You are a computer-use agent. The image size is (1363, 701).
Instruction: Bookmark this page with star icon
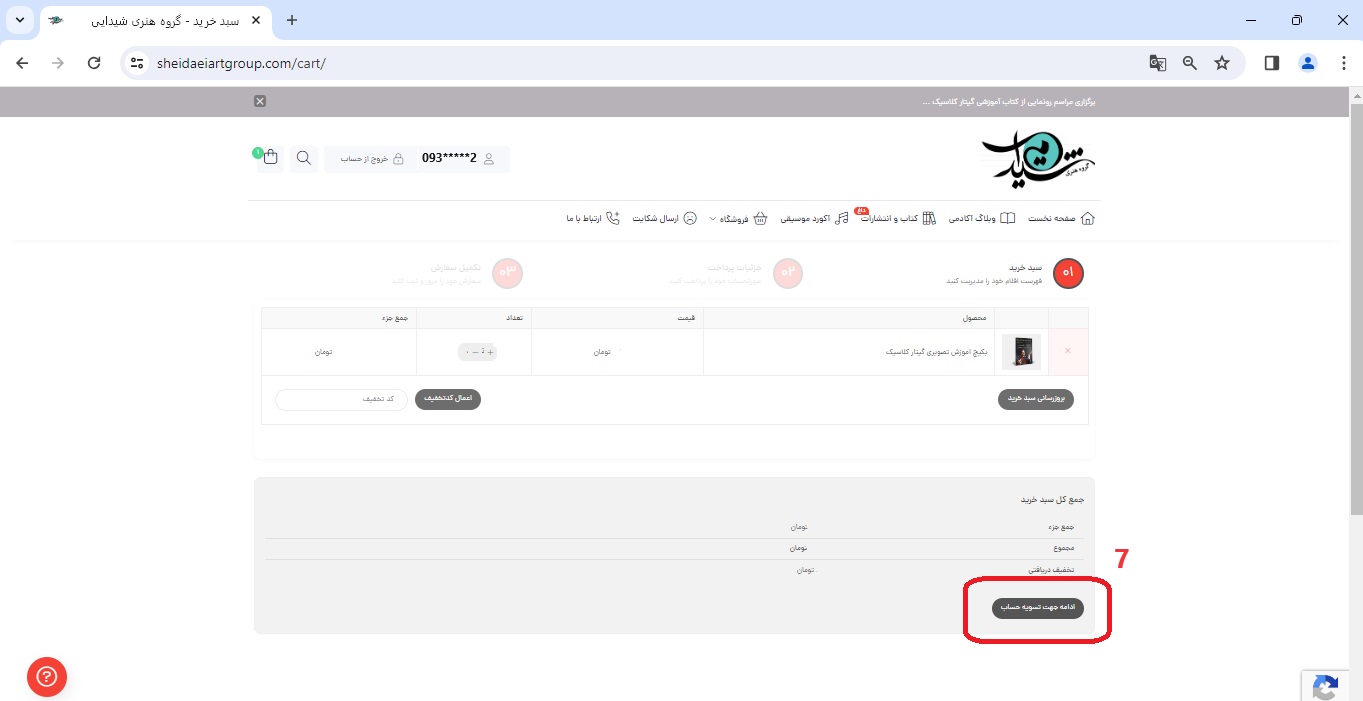[1222, 63]
